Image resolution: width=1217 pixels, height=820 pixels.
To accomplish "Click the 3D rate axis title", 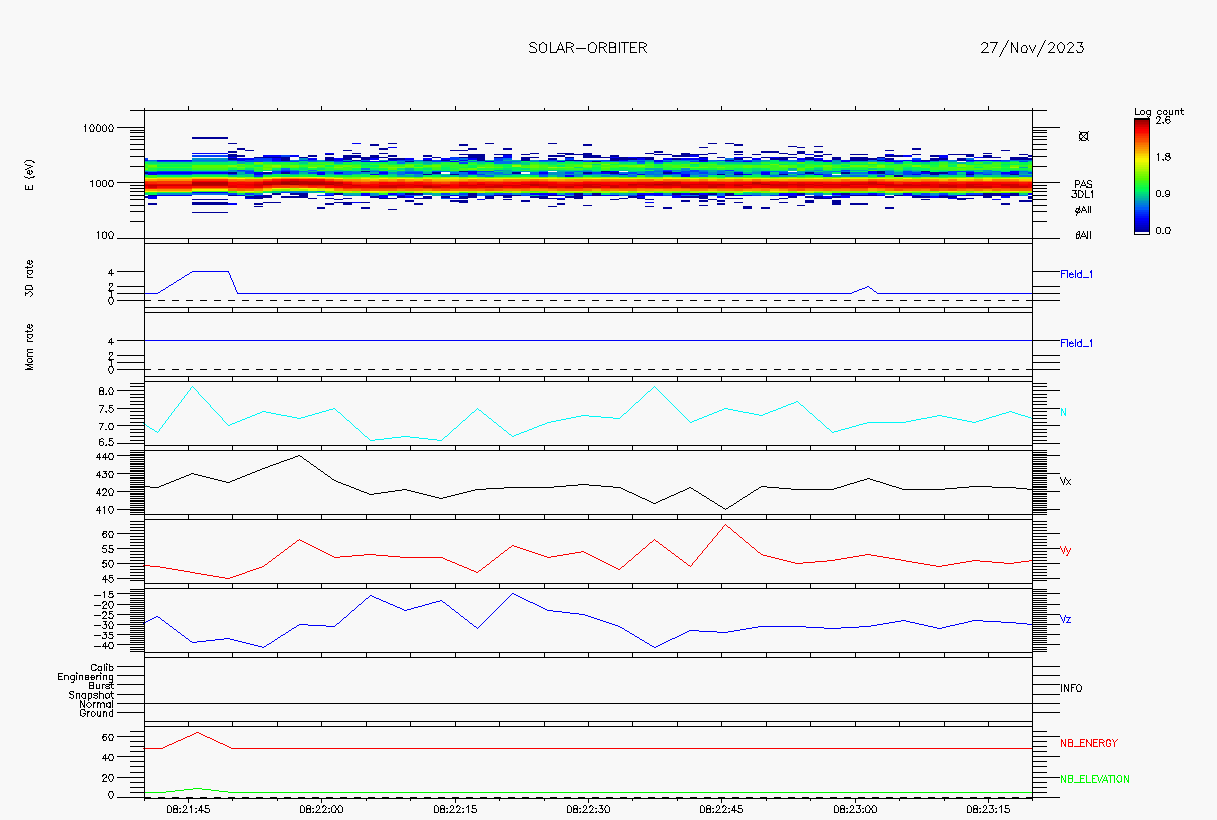I will [x=30, y=276].
